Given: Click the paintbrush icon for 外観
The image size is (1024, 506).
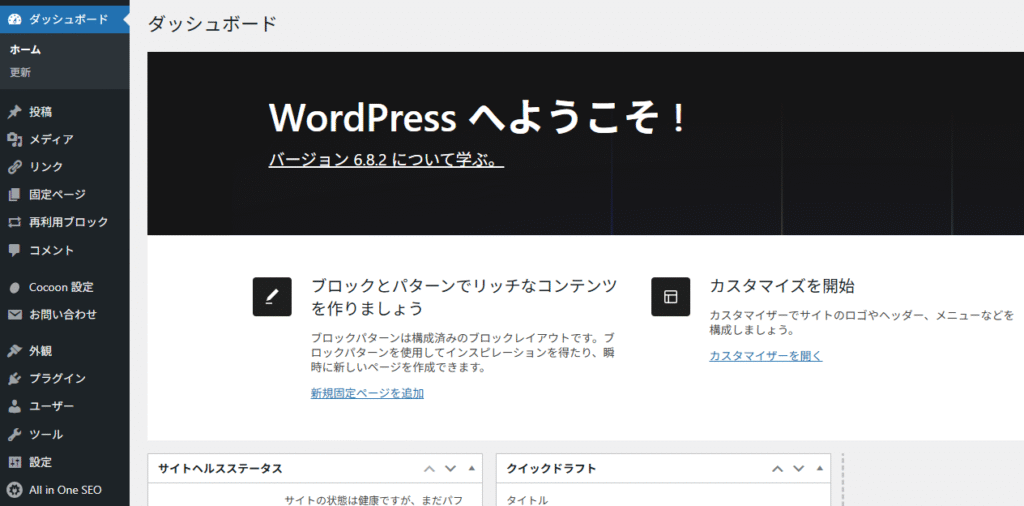Looking at the screenshot, I should pos(14,351).
